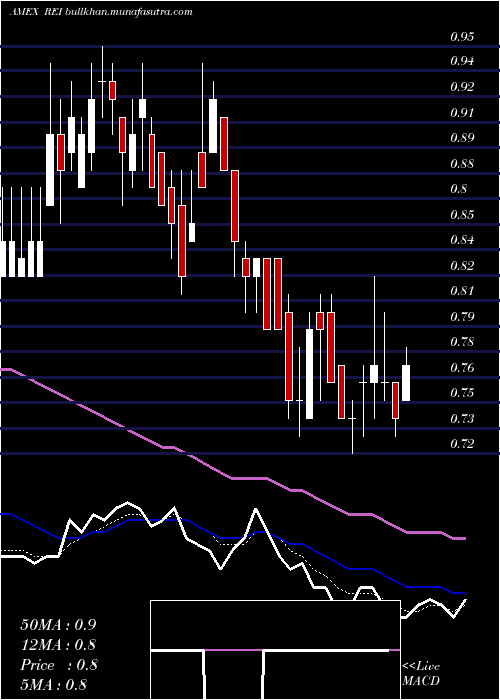Click the 'Price : 0.8' legend text

tap(58, 665)
